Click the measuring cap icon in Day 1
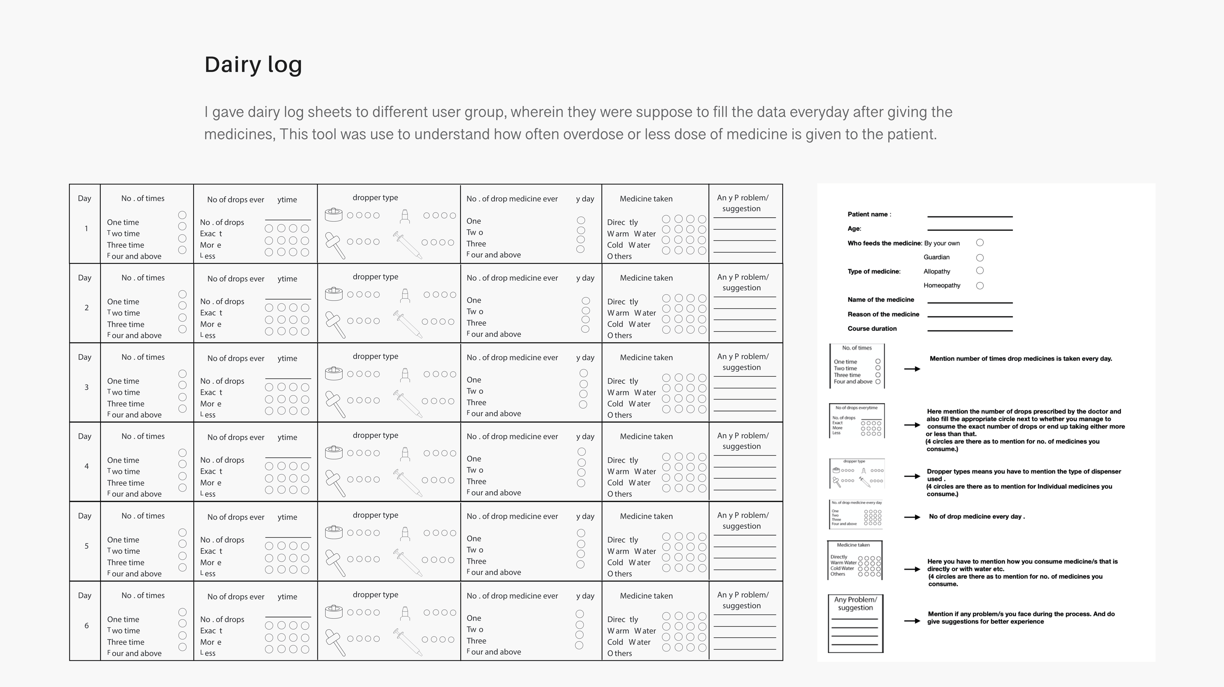1224x687 pixels. (x=334, y=214)
